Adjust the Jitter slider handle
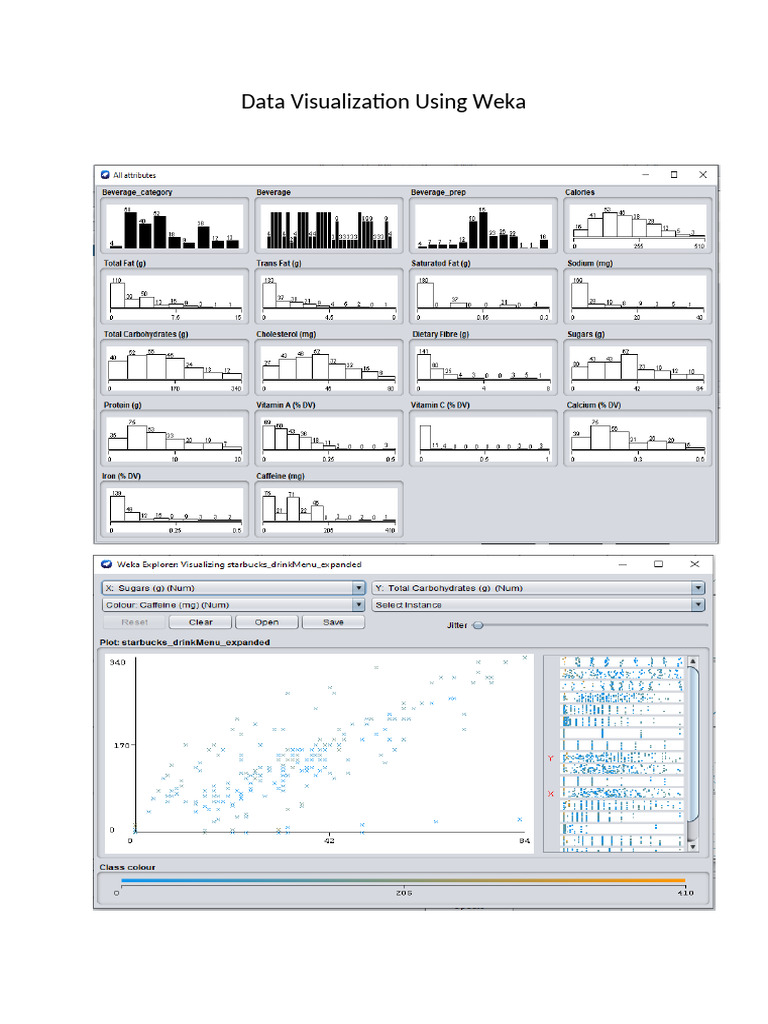This screenshot has height=1024, width=768. tap(478, 626)
